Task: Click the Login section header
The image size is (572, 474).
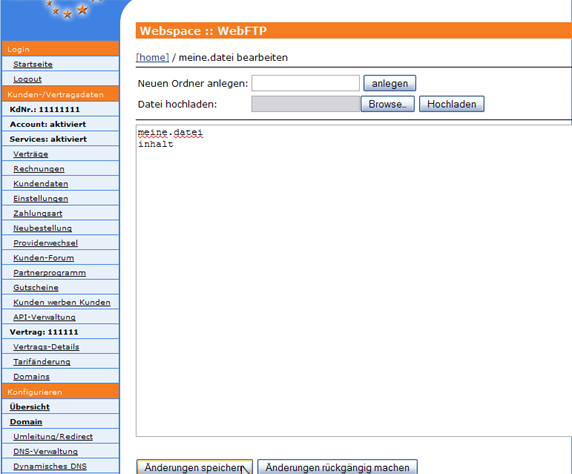Action: (x=61, y=49)
